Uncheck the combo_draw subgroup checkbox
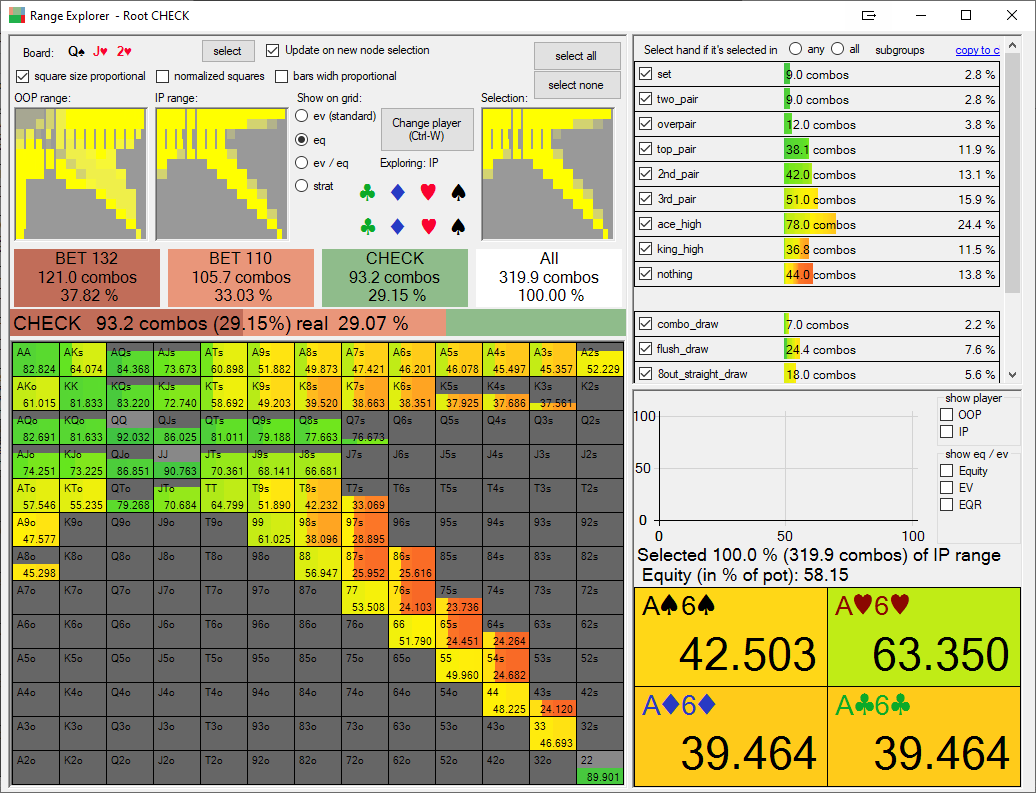Screen dimensions: 1036x793 (646, 324)
